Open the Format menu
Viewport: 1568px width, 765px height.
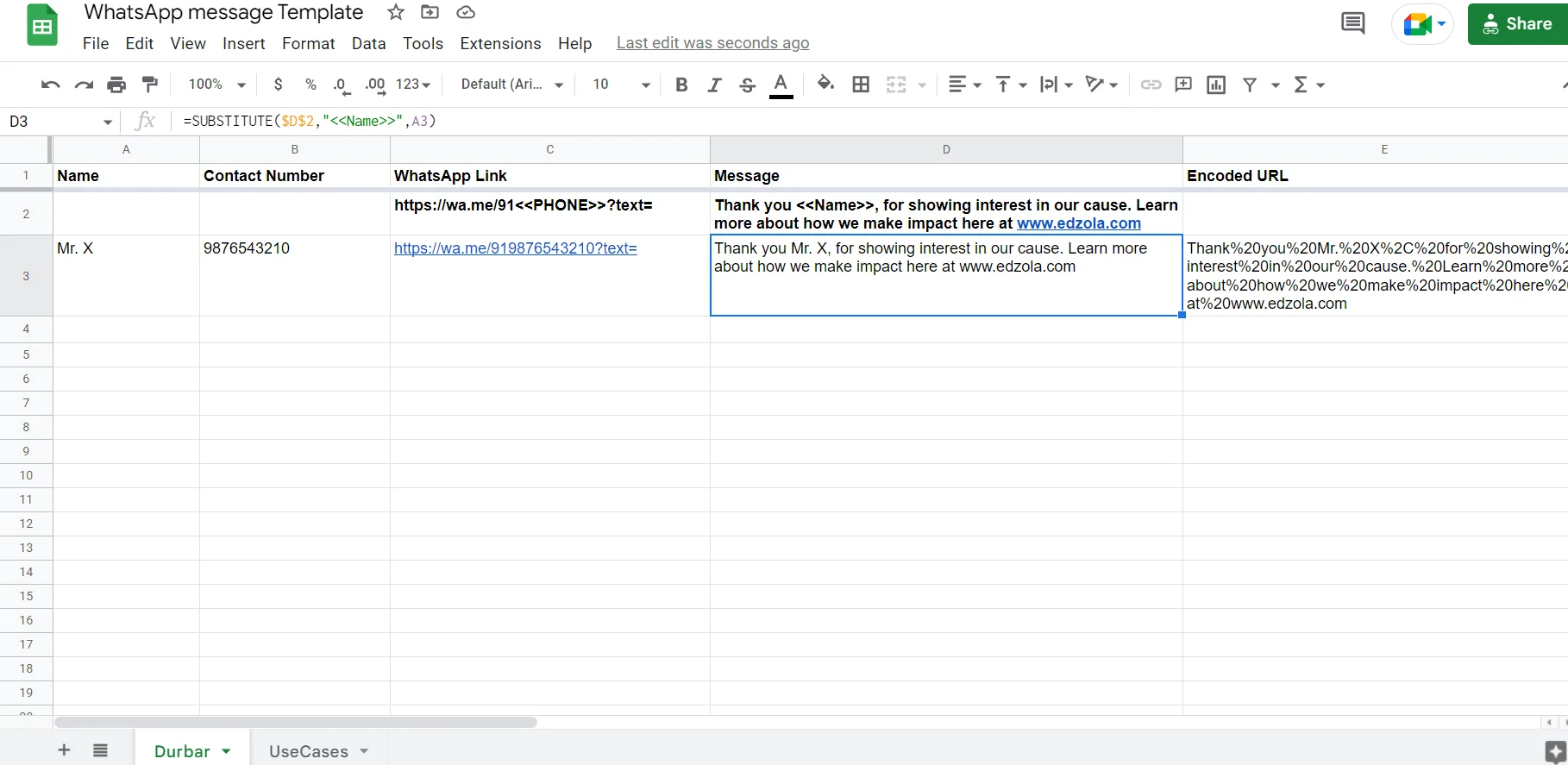[308, 43]
